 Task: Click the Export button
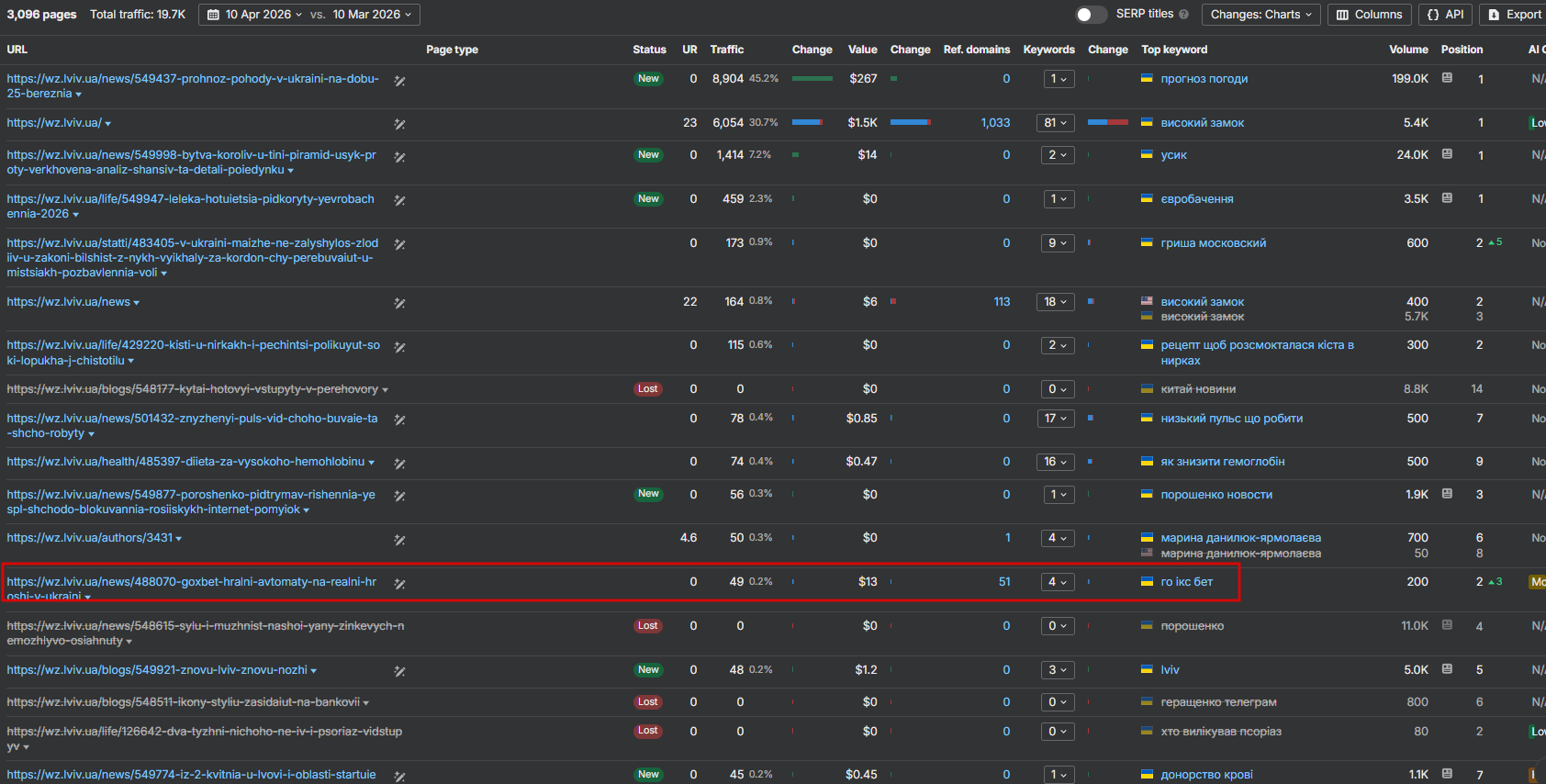point(1515,15)
